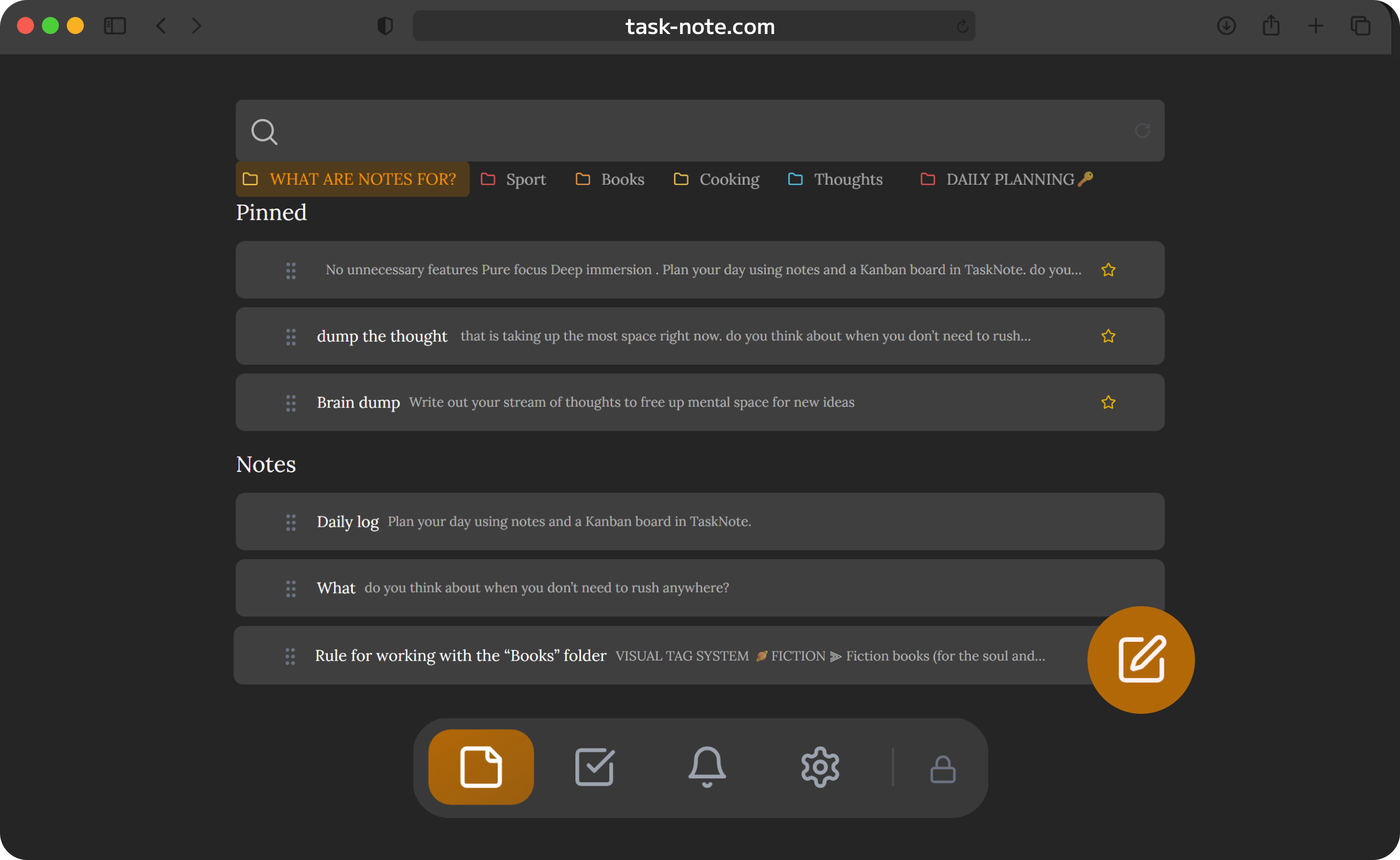The image size is (1400, 860).
Task: Toggle star on dump the thought note
Action: [x=1108, y=336]
